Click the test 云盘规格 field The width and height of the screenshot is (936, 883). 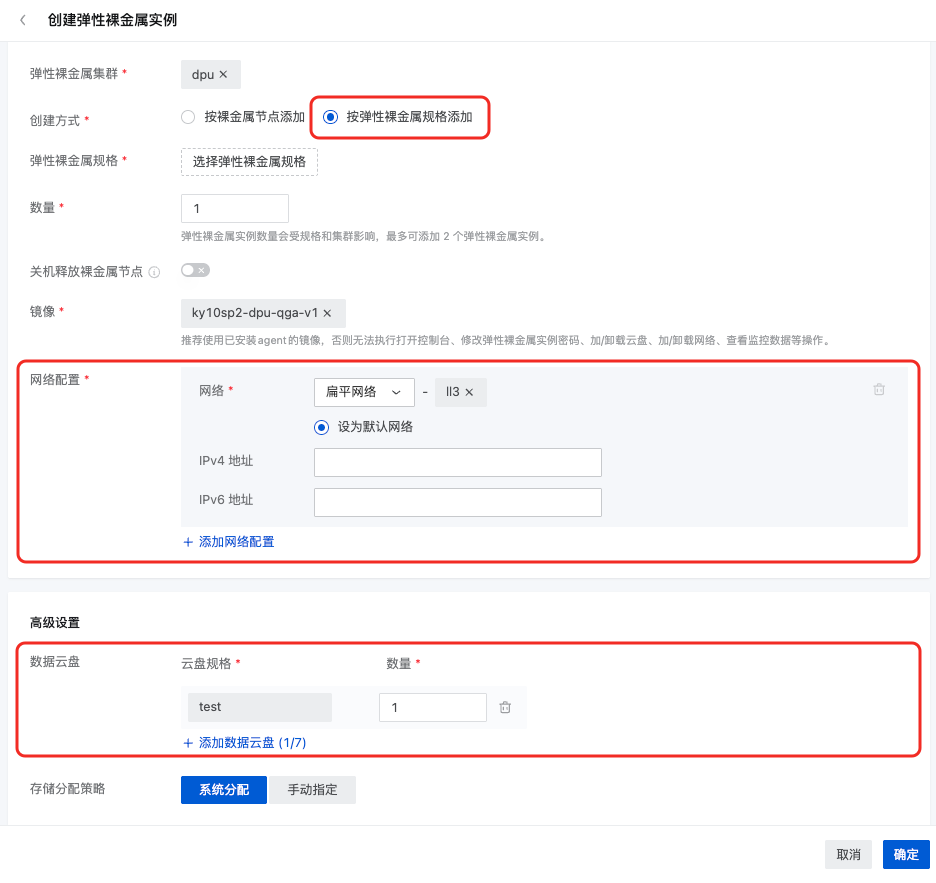[x=260, y=707]
